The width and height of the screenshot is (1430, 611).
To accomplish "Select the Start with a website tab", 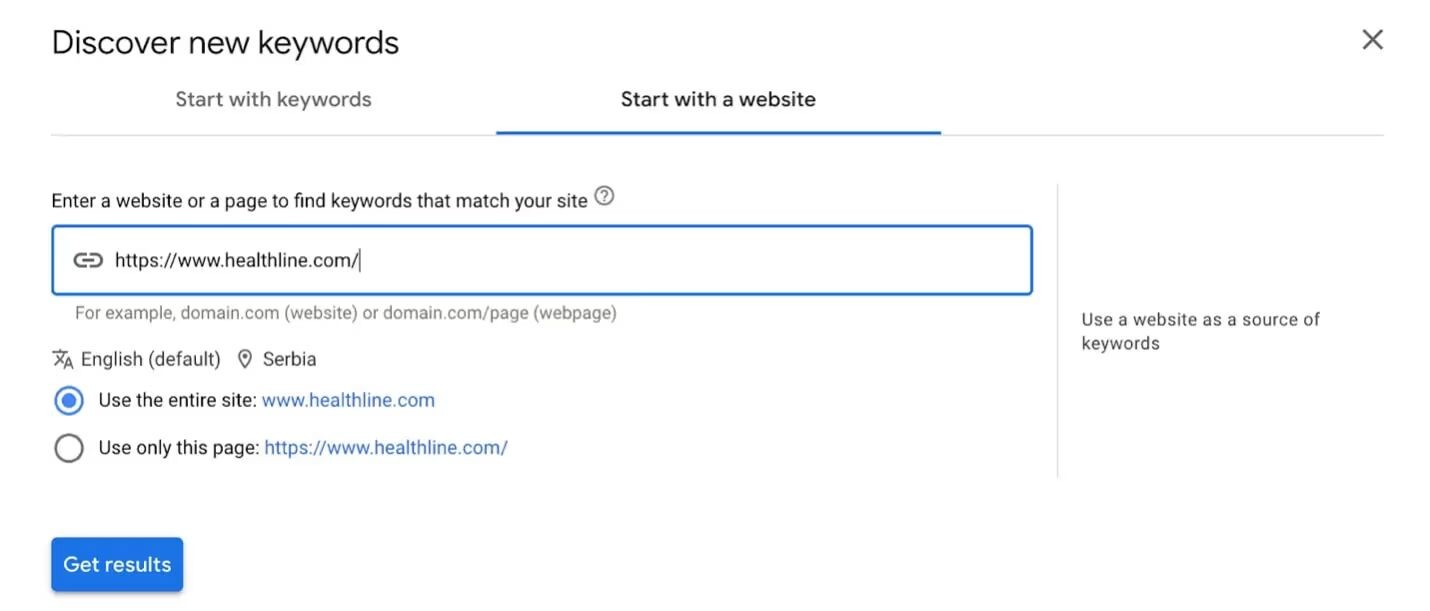I will tap(718, 99).
